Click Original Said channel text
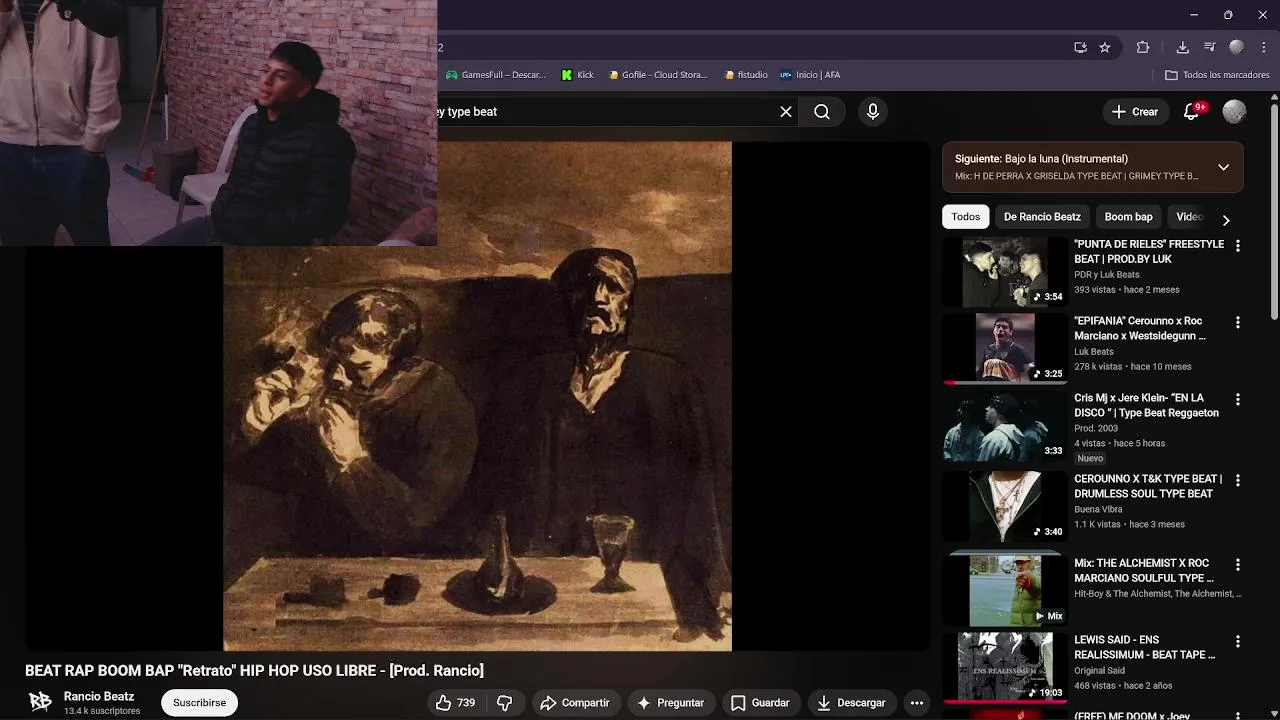1280x720 pixels. (1099, 671)
